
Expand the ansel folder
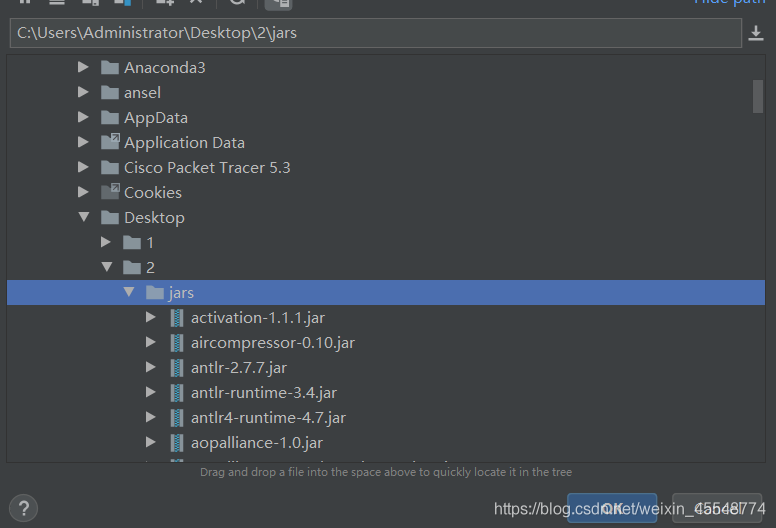point(83,92)
